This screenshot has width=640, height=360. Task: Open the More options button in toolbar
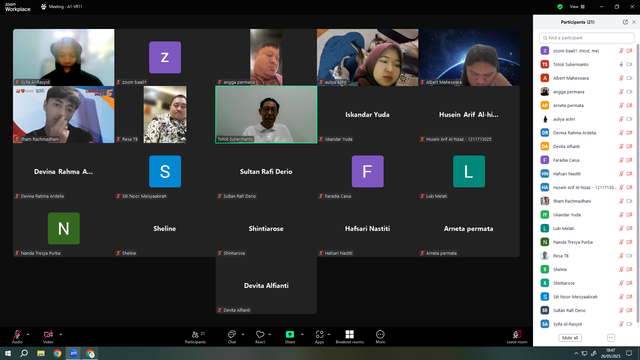380,336
